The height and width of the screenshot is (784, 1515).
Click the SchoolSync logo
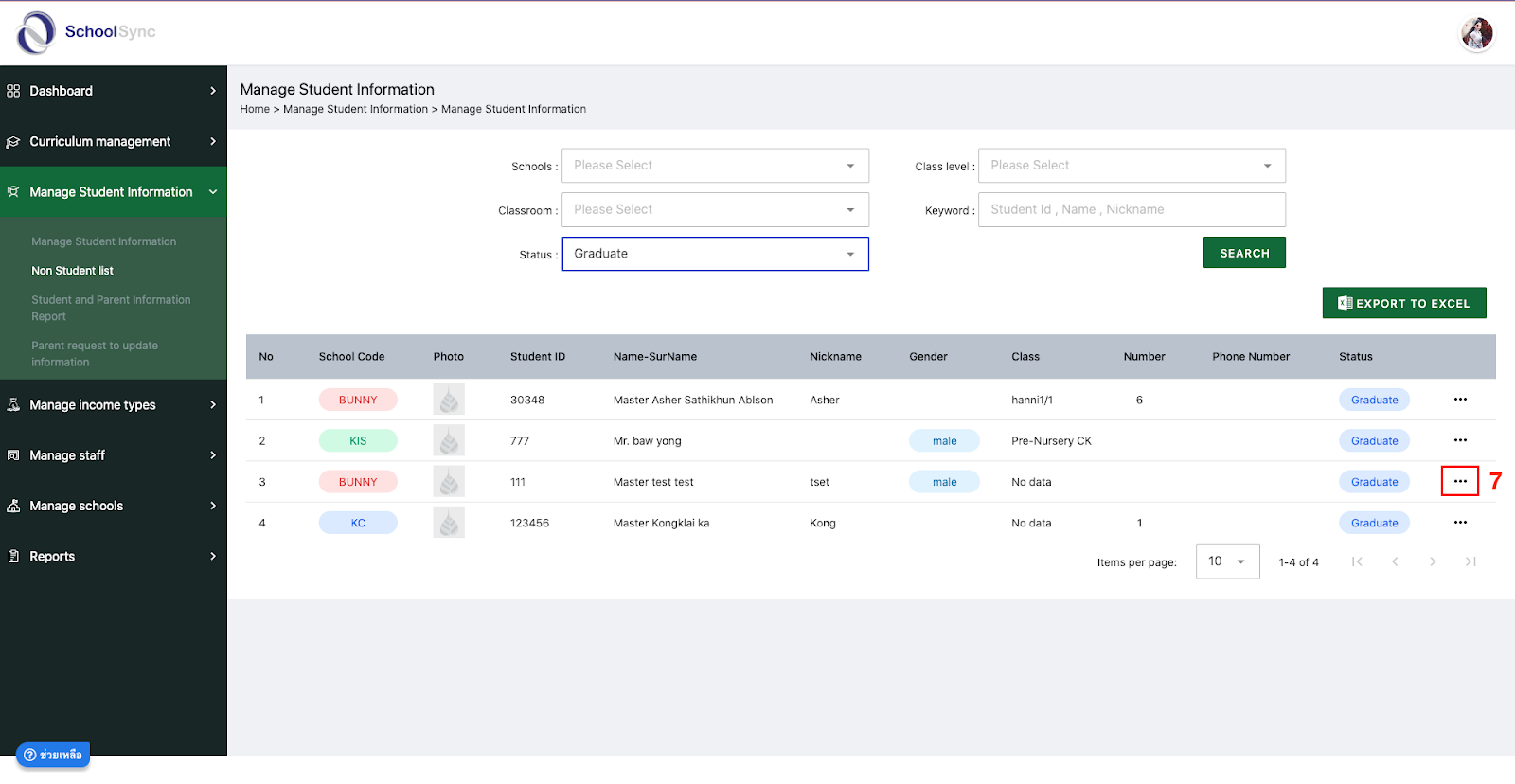pos(86,32)
